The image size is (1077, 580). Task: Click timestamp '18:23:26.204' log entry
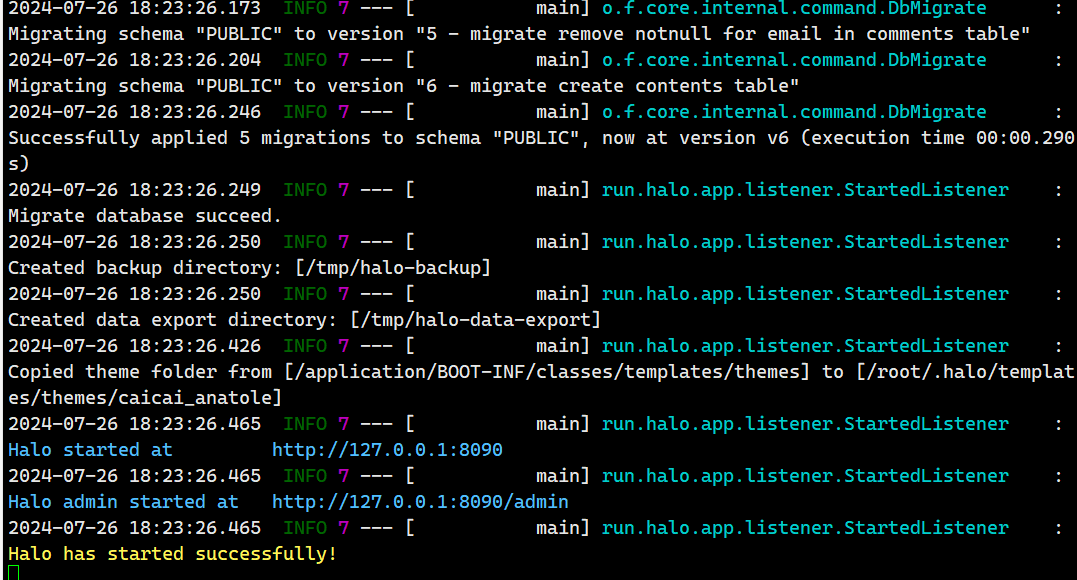(195, 60)
